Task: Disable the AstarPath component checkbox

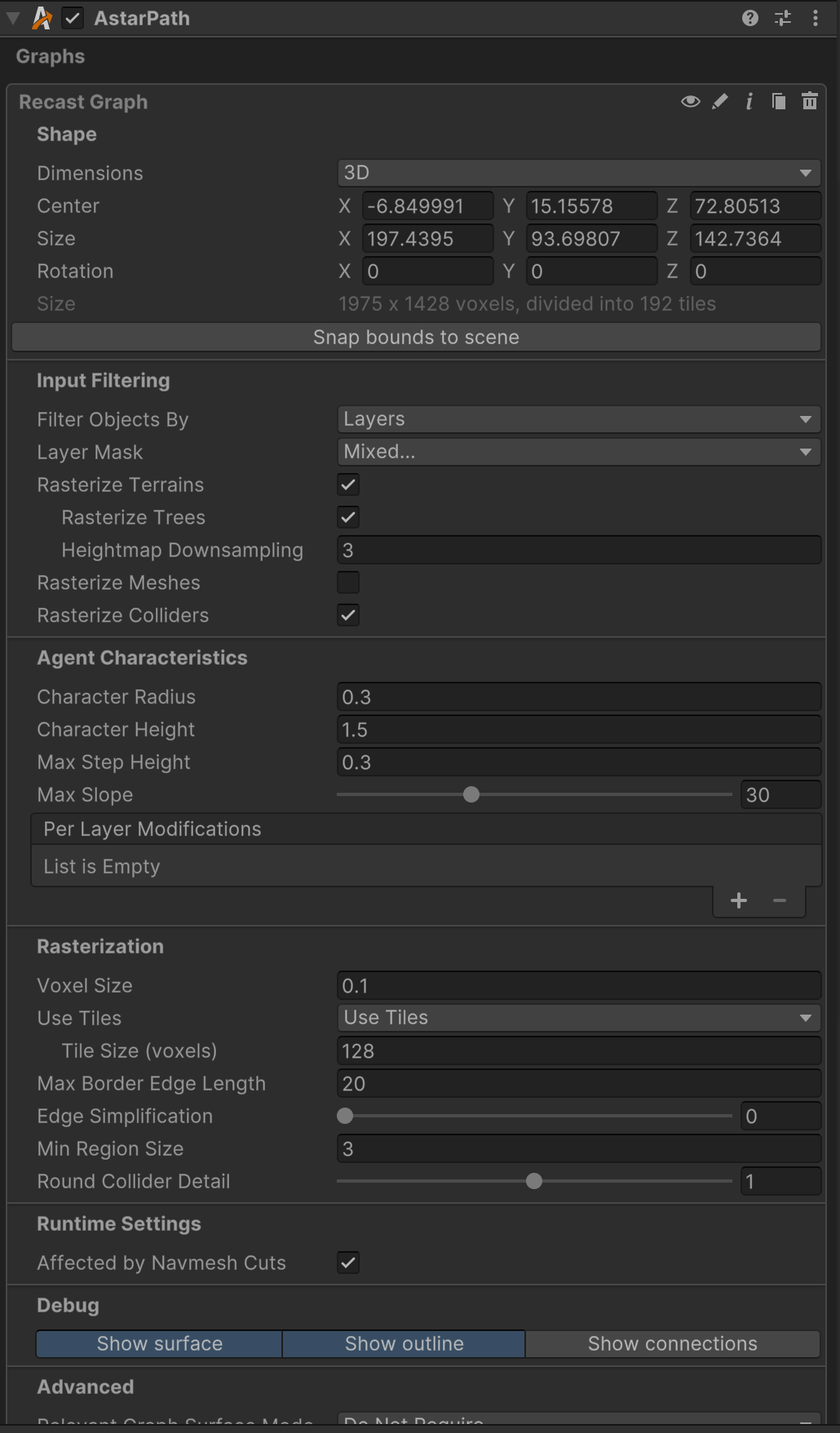Action: pos(73,18)
